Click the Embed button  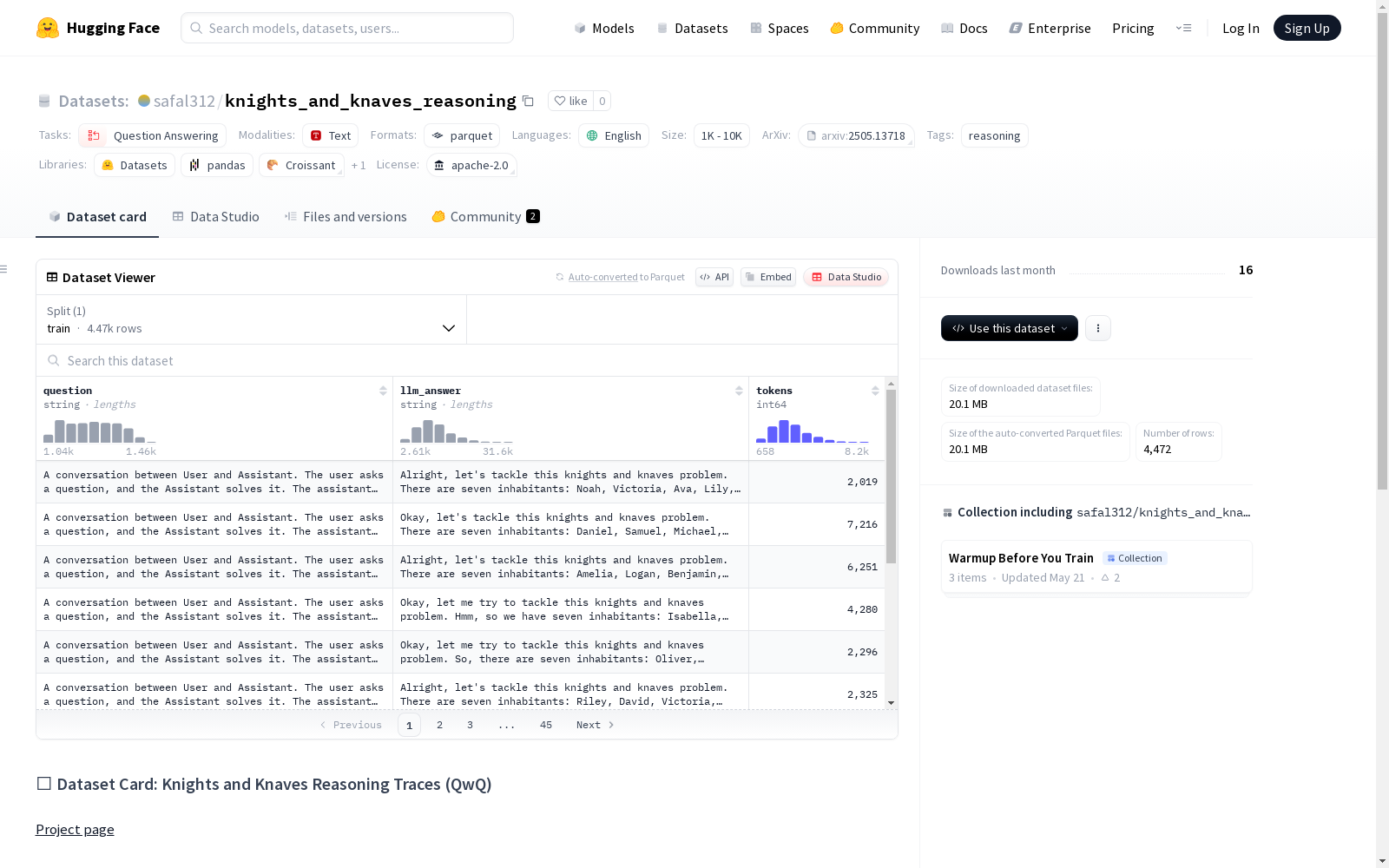pyautogui.click(x=768, y=277)
